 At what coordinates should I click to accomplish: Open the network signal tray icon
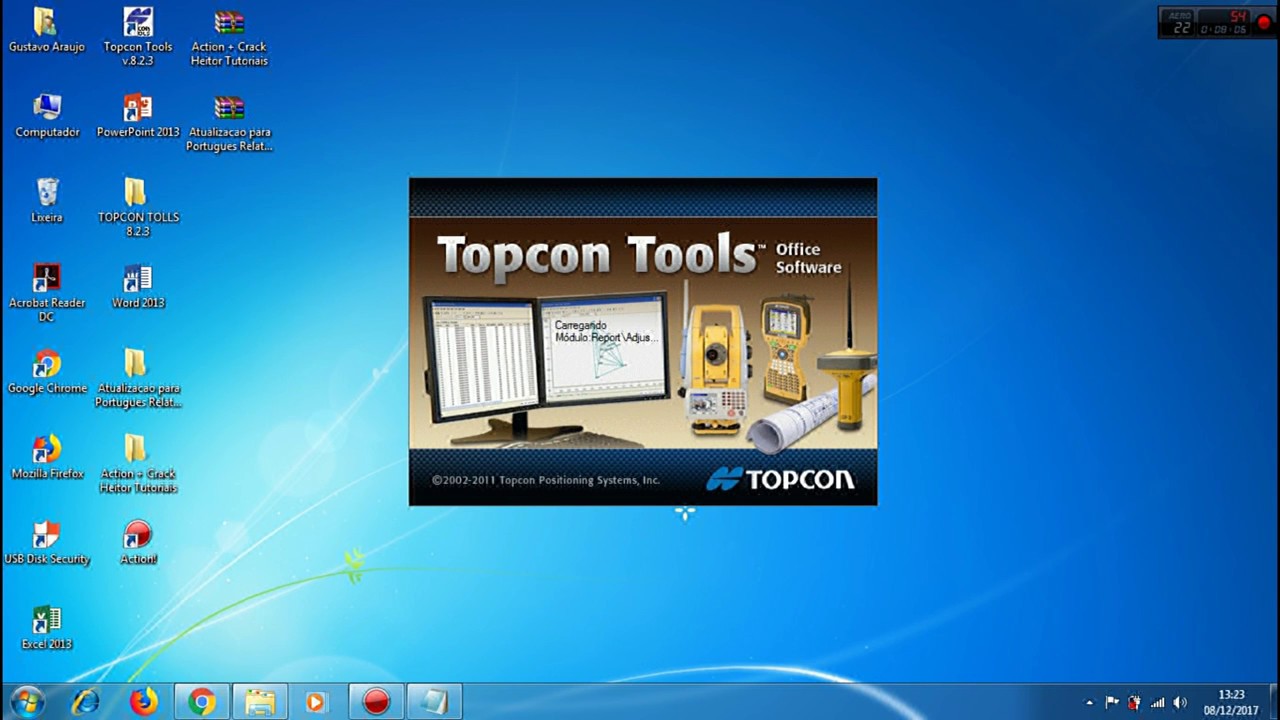[x=1157, y=703]
